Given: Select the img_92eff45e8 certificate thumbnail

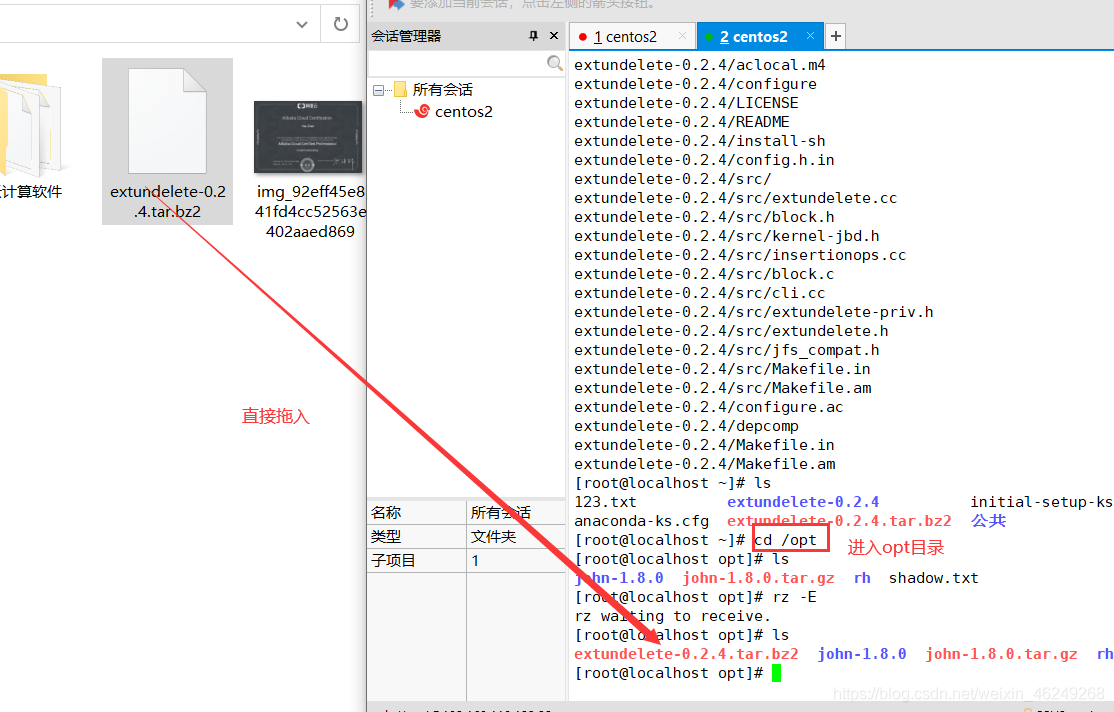Looking at the screenshot, I should (x=308, y=137).
